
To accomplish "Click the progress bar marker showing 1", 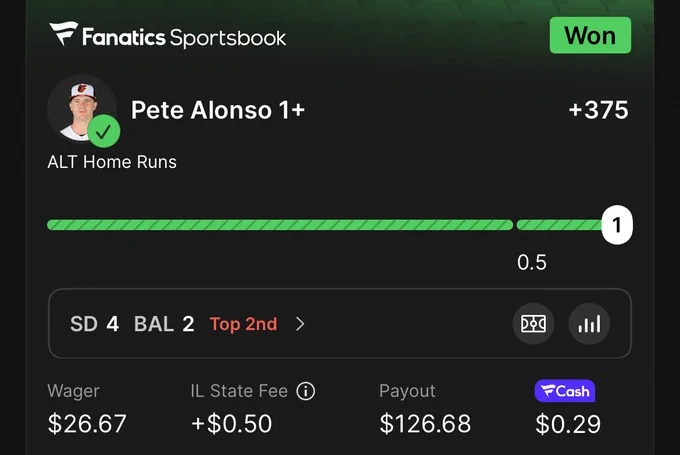I will pos(617,225).
